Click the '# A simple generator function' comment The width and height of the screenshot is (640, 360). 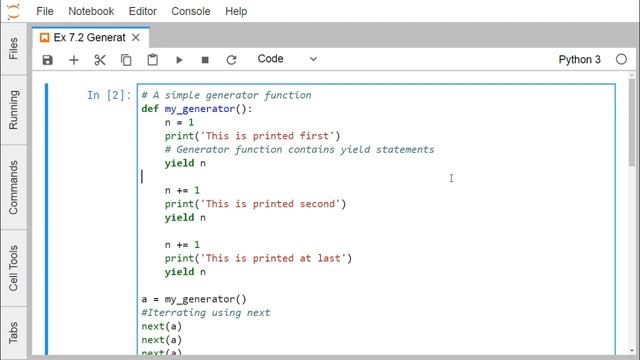(x=226, y=95)
